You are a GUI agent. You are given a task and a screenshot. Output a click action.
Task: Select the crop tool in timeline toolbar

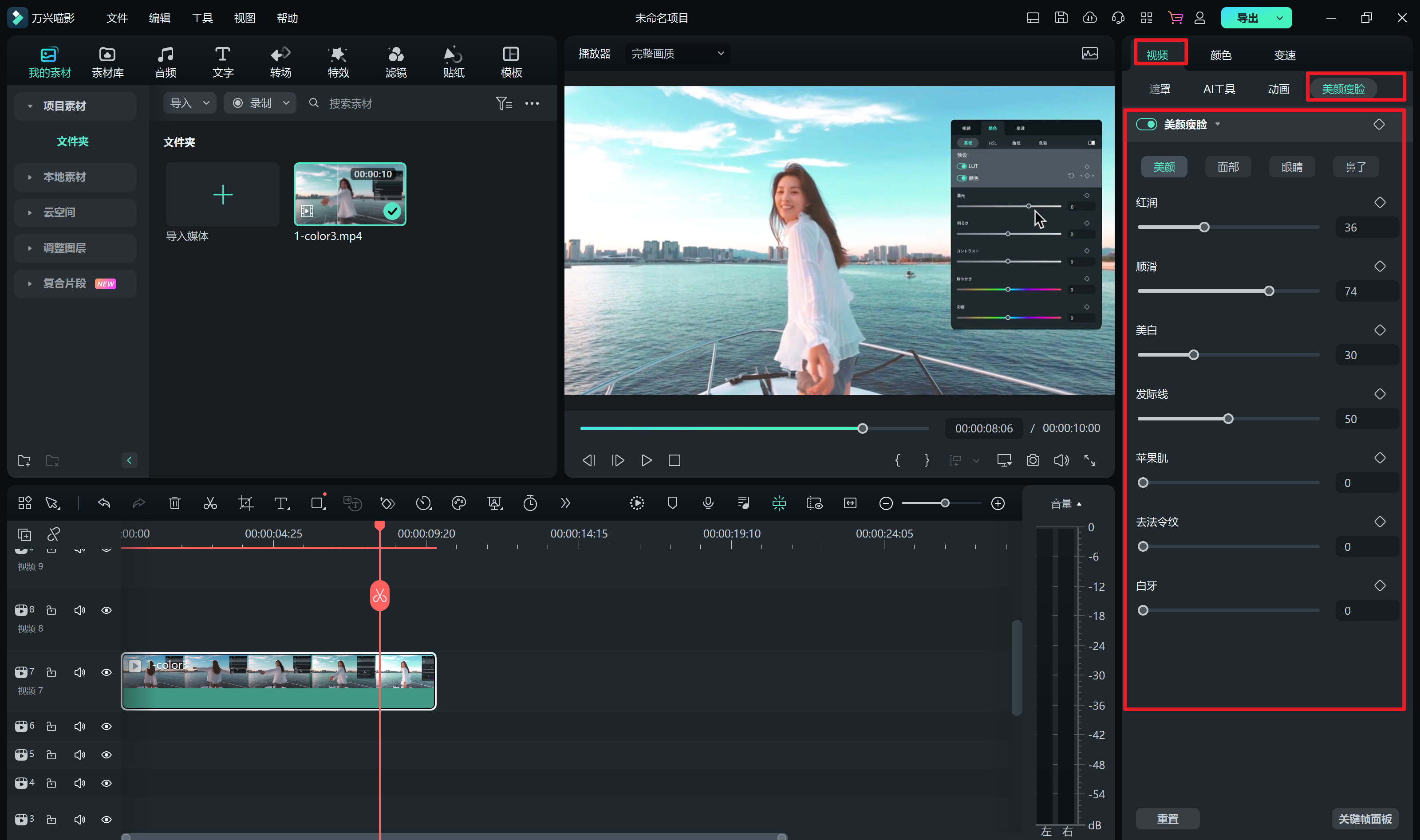pos(246,503)
